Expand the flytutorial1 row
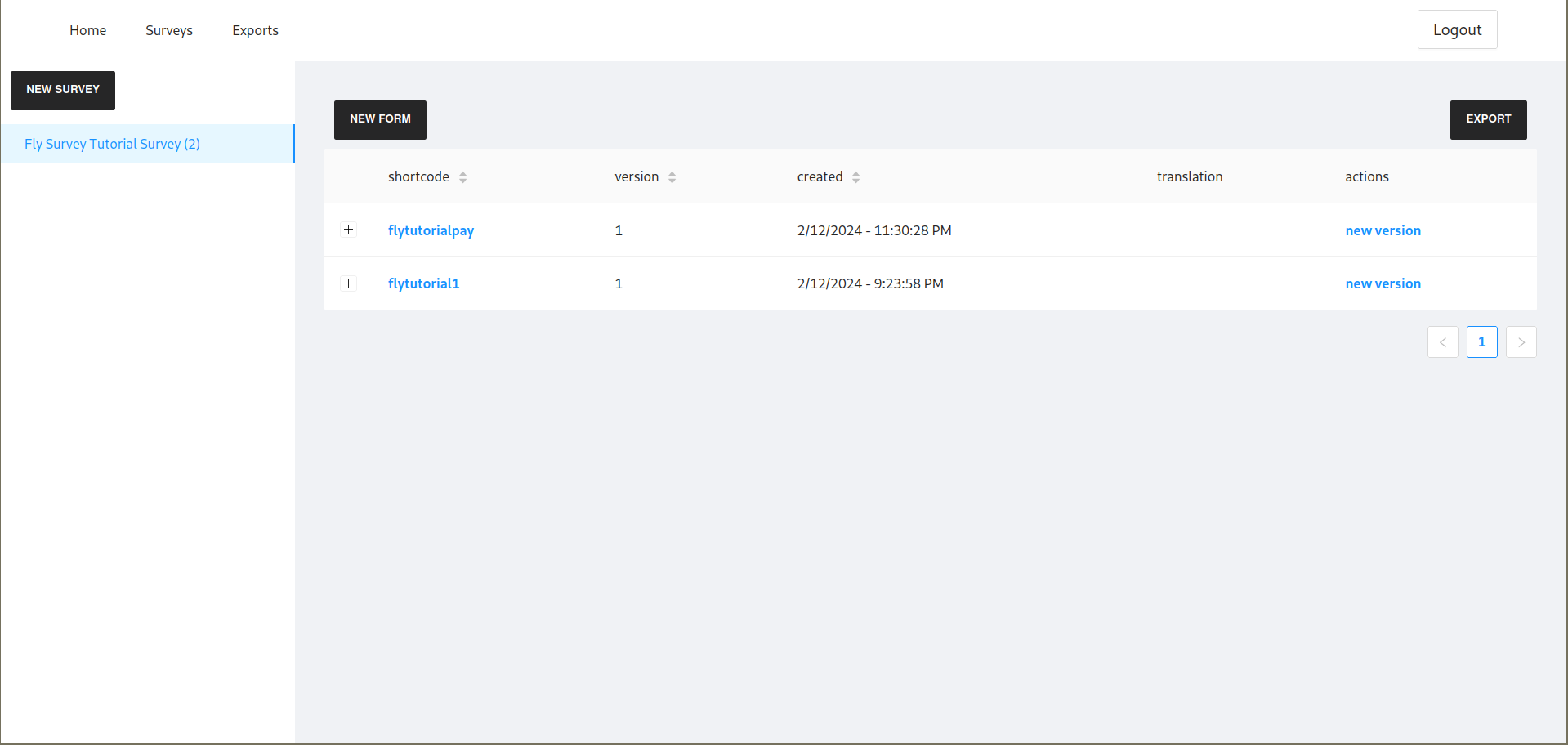The height and width of the screenshot is (745, 1568). [x=349, y=283]
